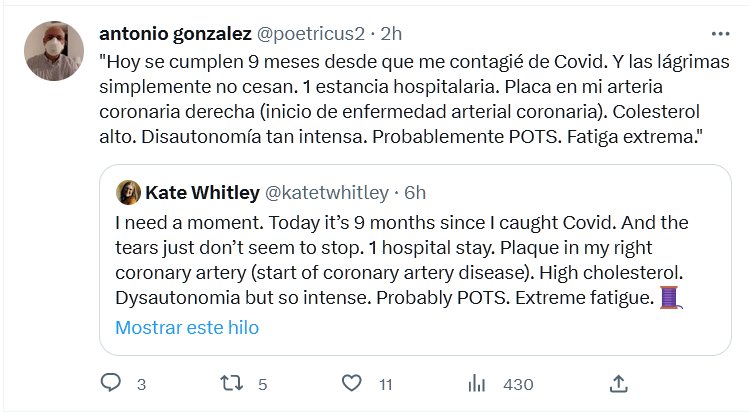Open view analytics bar chart icon

tap(478, 383)
